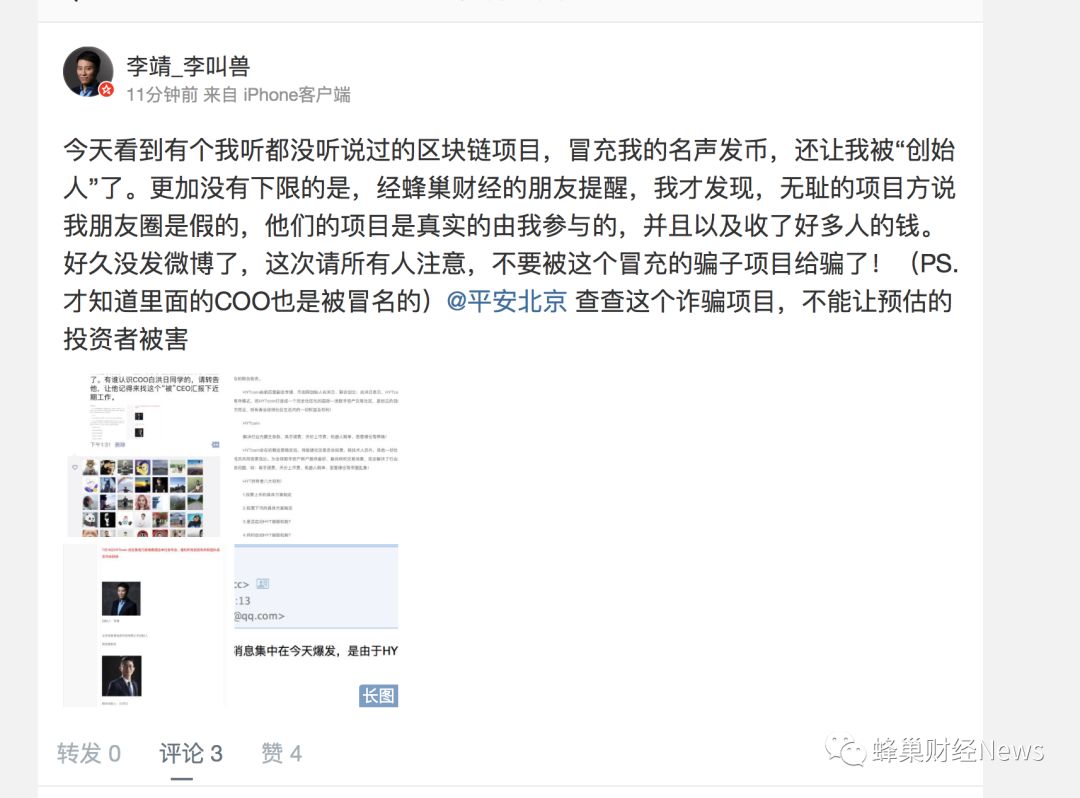Select the post body text paragraph
The width and height of the screenshot is (1080, 798).
tap(510, 244)
